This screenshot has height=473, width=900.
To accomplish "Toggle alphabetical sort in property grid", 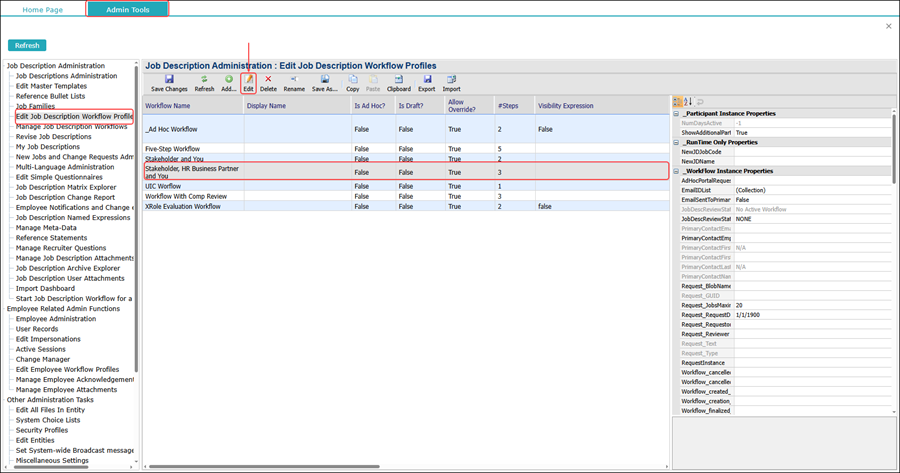I will [x=688, y=102].
